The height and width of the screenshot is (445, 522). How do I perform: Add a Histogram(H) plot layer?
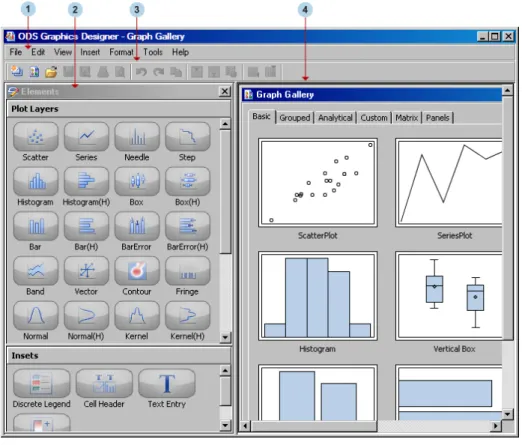(x=86, y=181)
